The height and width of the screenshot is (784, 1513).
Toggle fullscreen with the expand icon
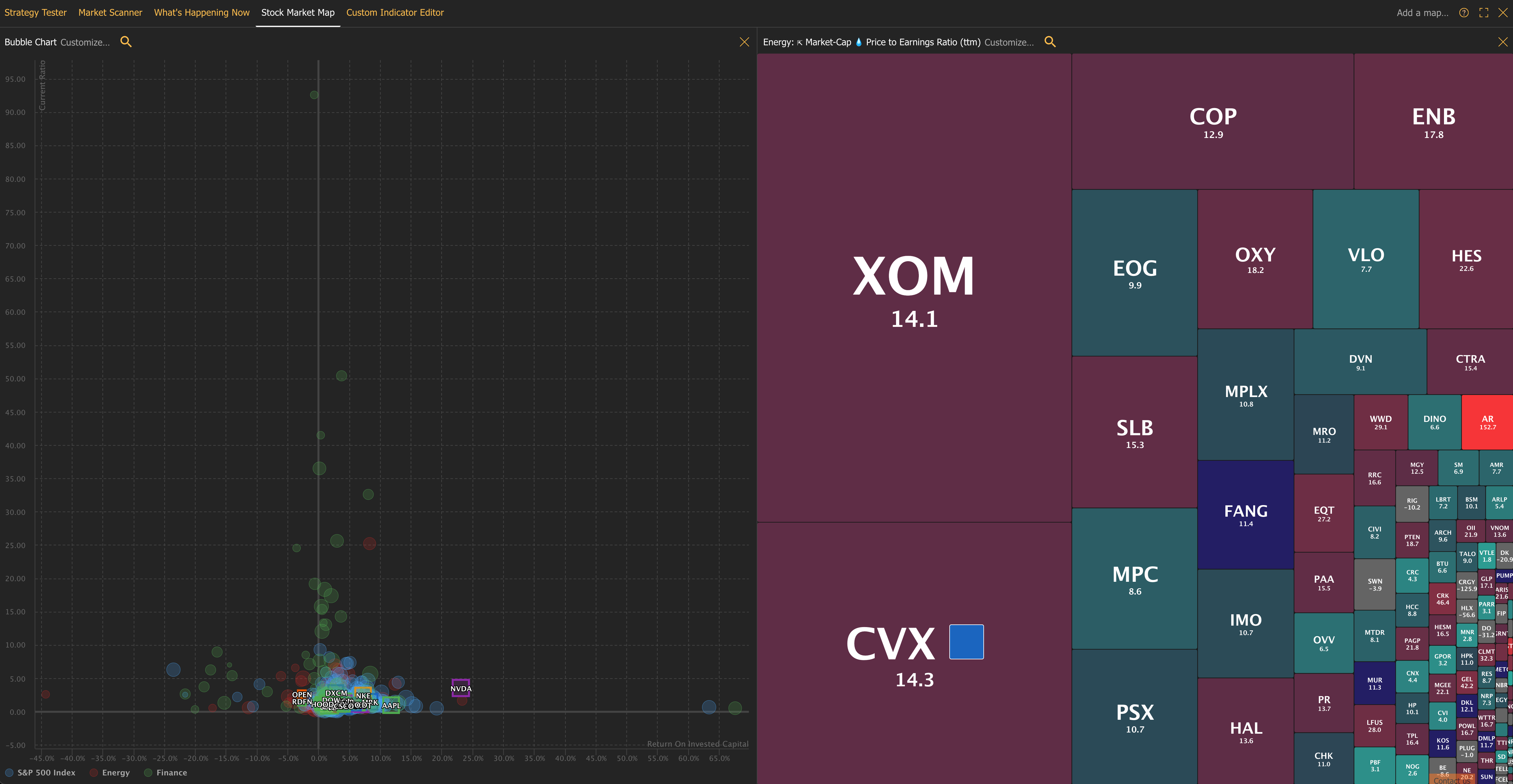click(x=1484, y=13)
